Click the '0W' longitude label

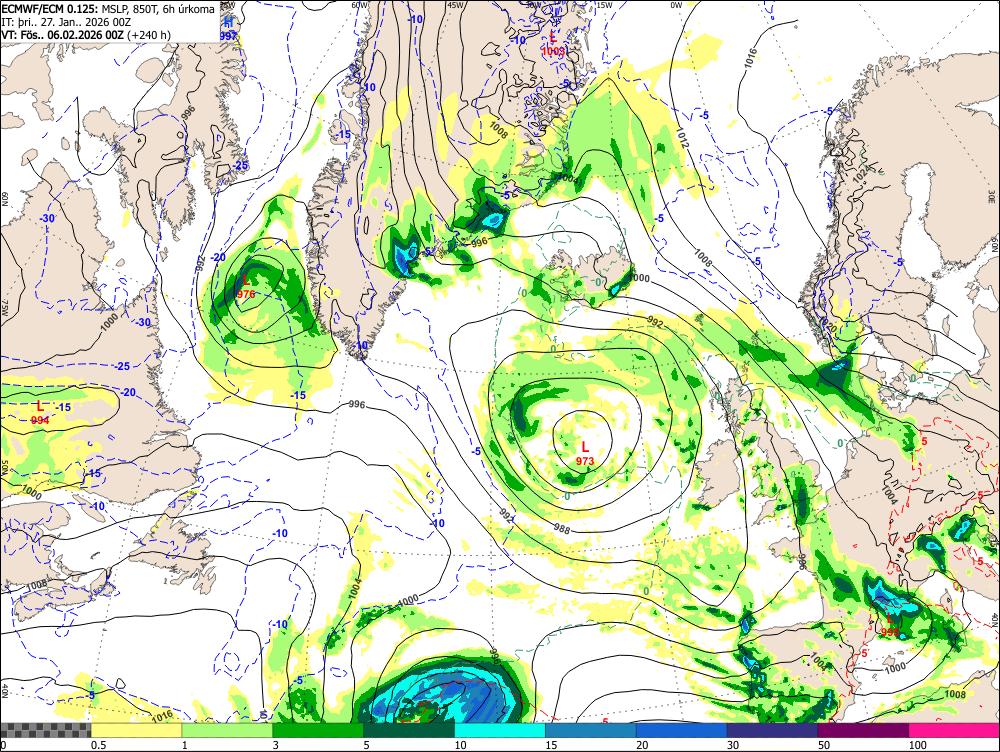[676, 5]
